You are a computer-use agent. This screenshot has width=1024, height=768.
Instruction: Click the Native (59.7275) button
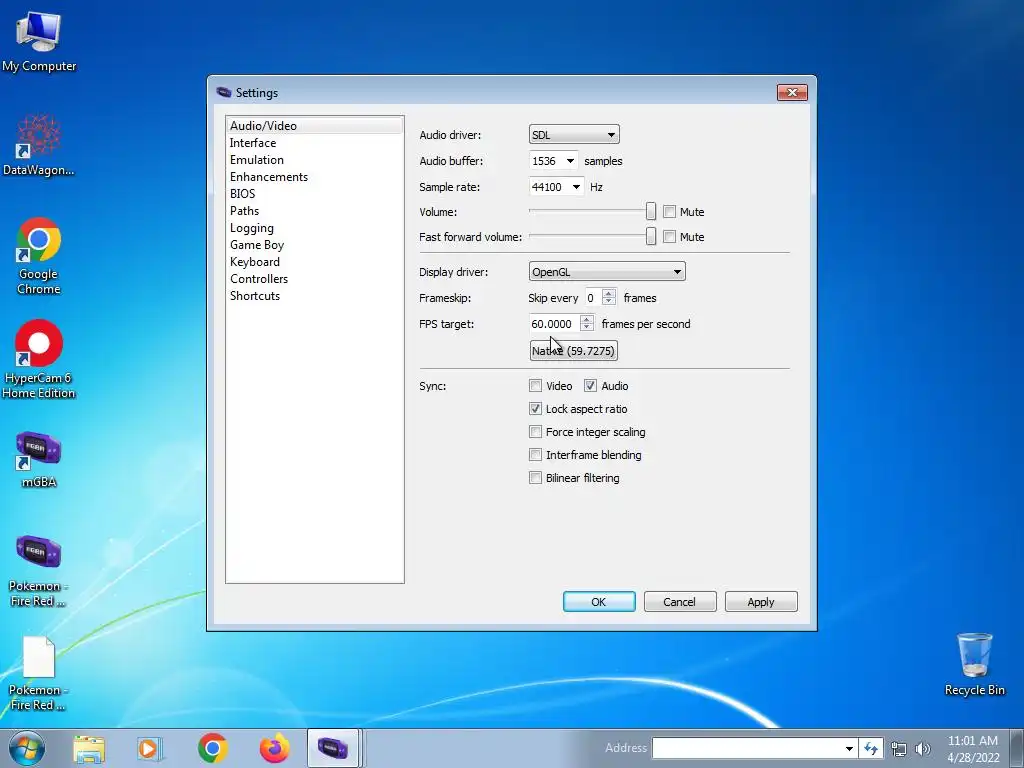coord(573,351)
